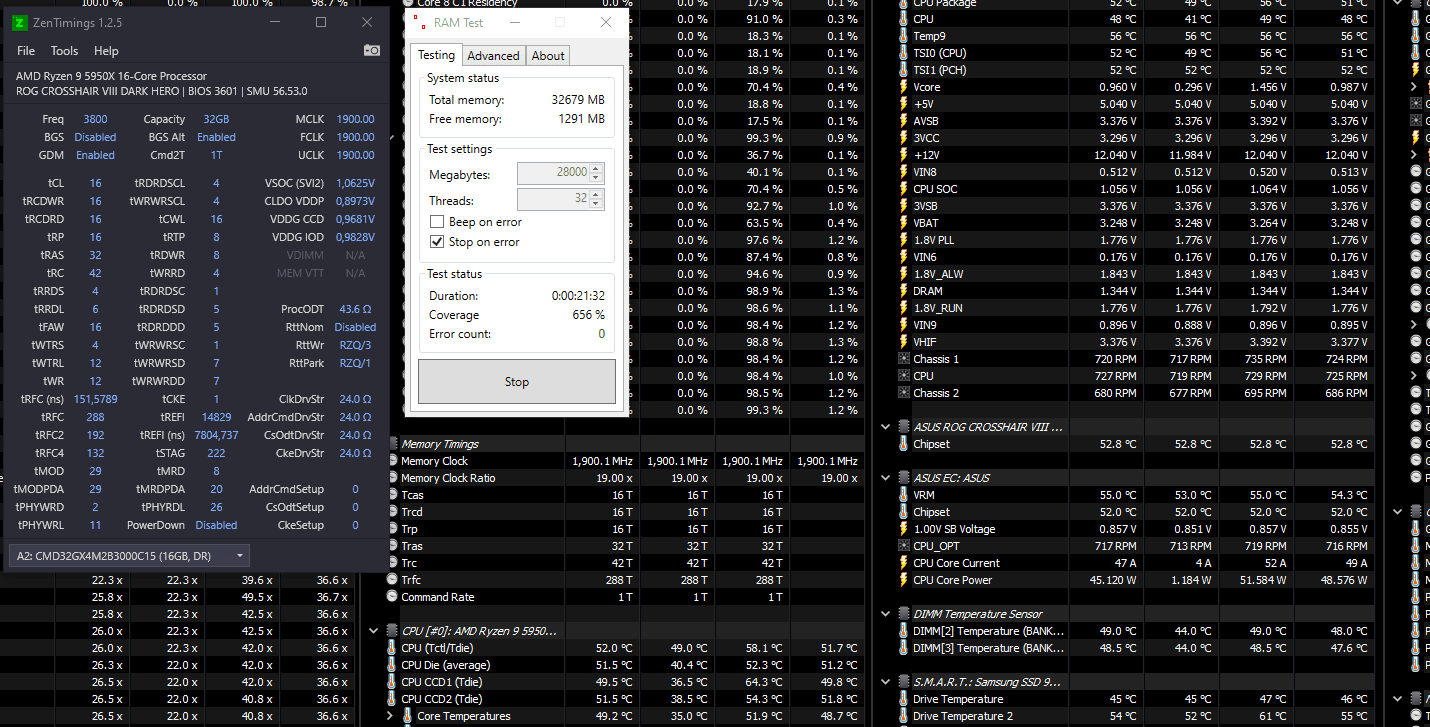
Task: Click the CPU Core Current lightning icon
Action: pyautogui.click(x=904, y=563)
